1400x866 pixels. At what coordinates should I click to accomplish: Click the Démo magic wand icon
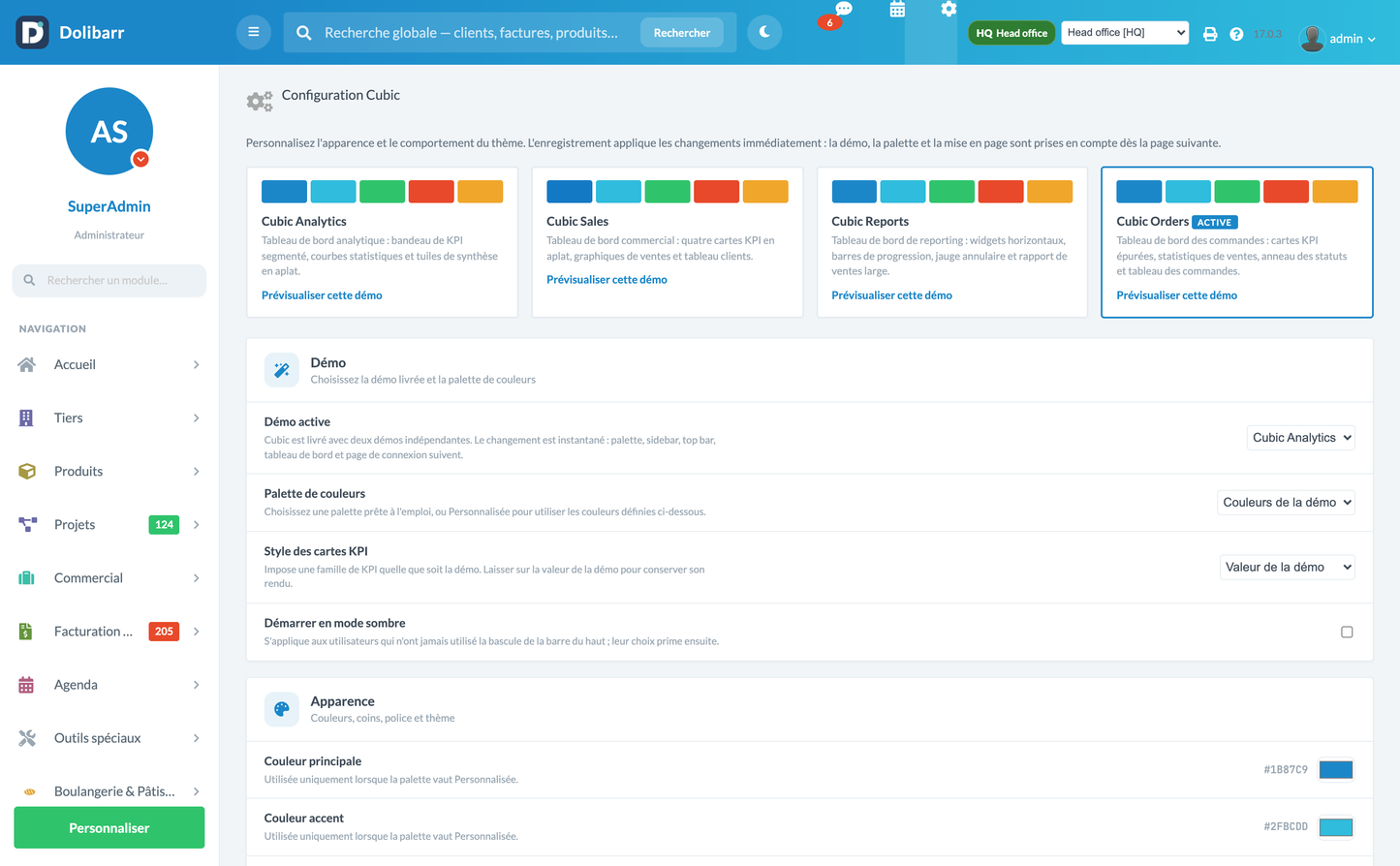[282, 370]
